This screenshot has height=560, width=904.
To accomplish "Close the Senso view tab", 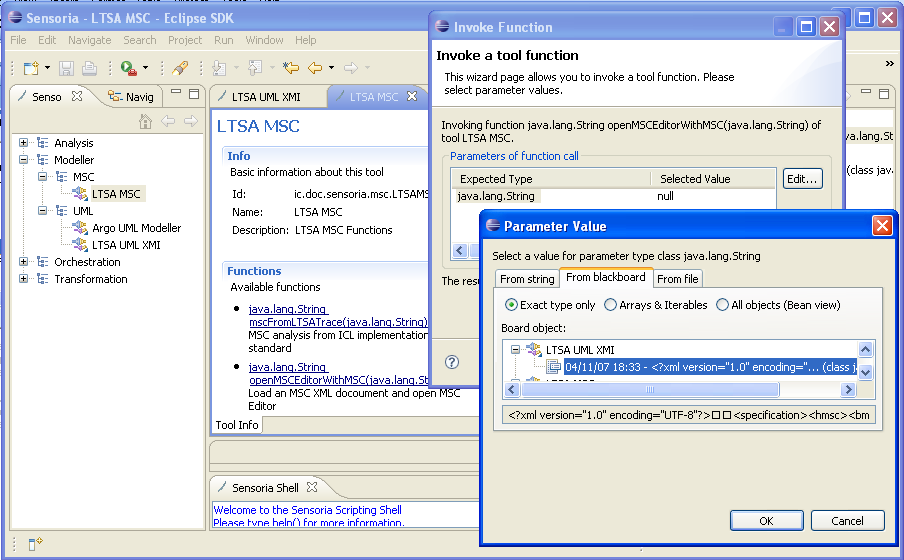I will [x=77, y=96].
